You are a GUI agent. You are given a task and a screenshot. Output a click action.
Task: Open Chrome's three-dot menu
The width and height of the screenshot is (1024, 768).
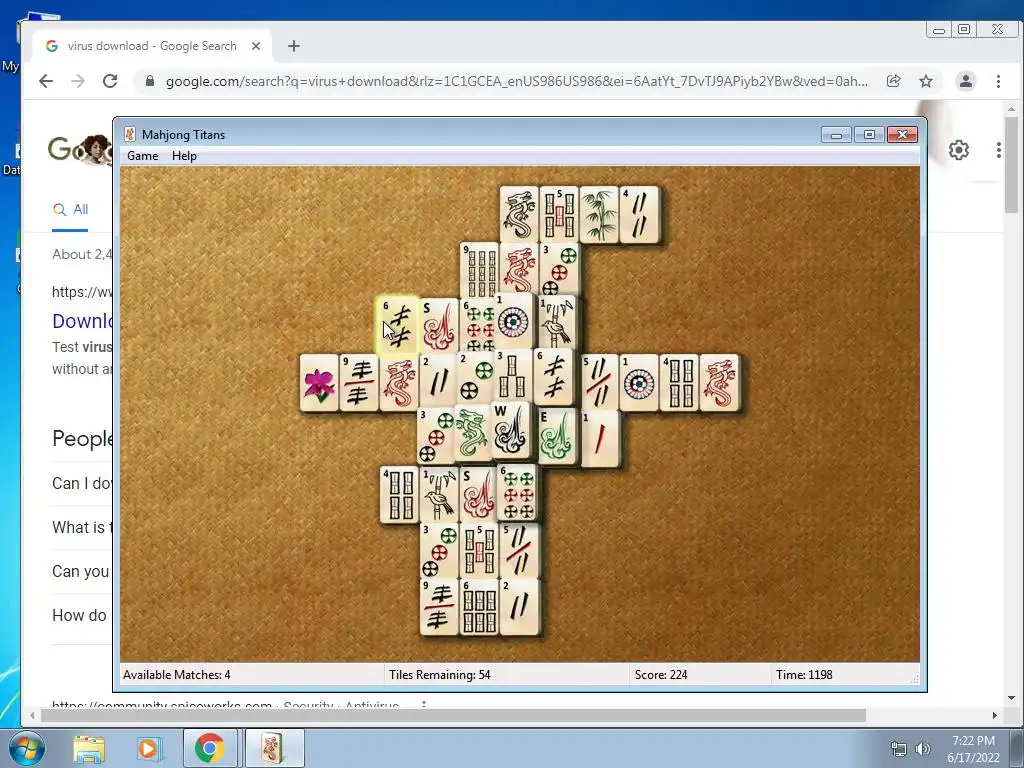[x=999, y=81]
